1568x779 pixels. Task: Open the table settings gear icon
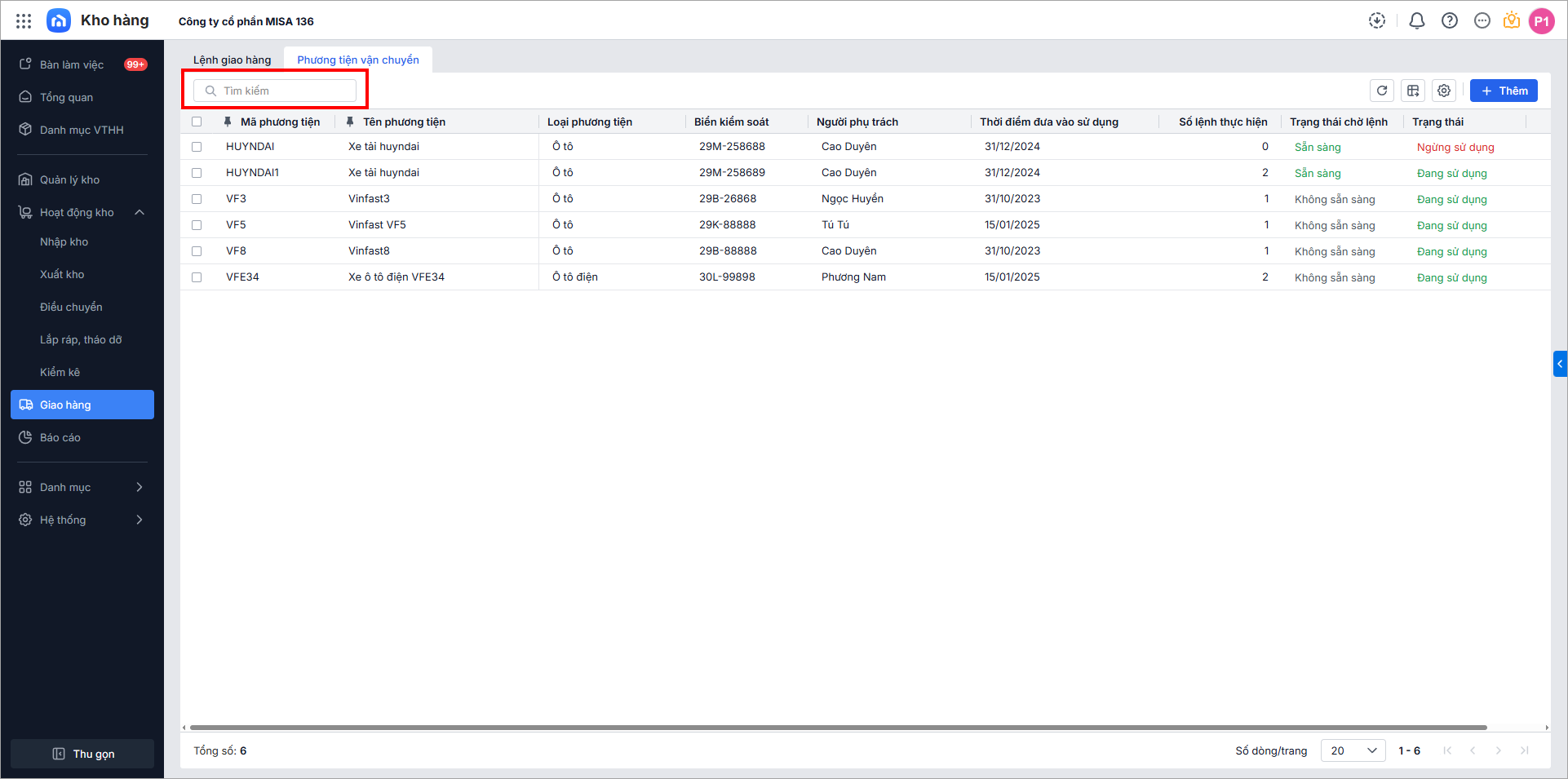1444,91
